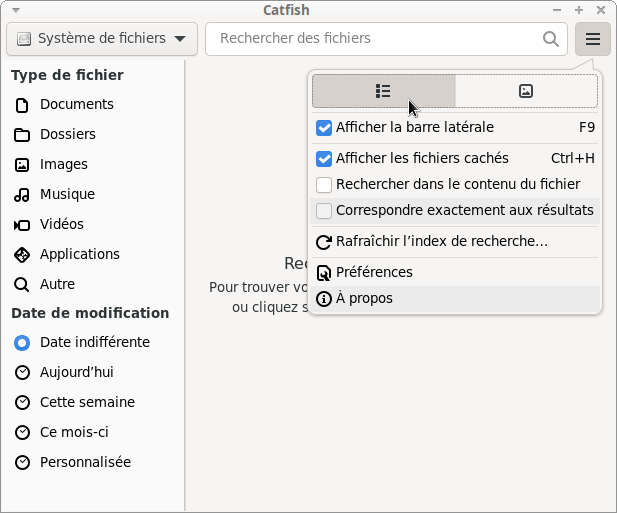Uncheck Afficher la barre latérale

324,128
